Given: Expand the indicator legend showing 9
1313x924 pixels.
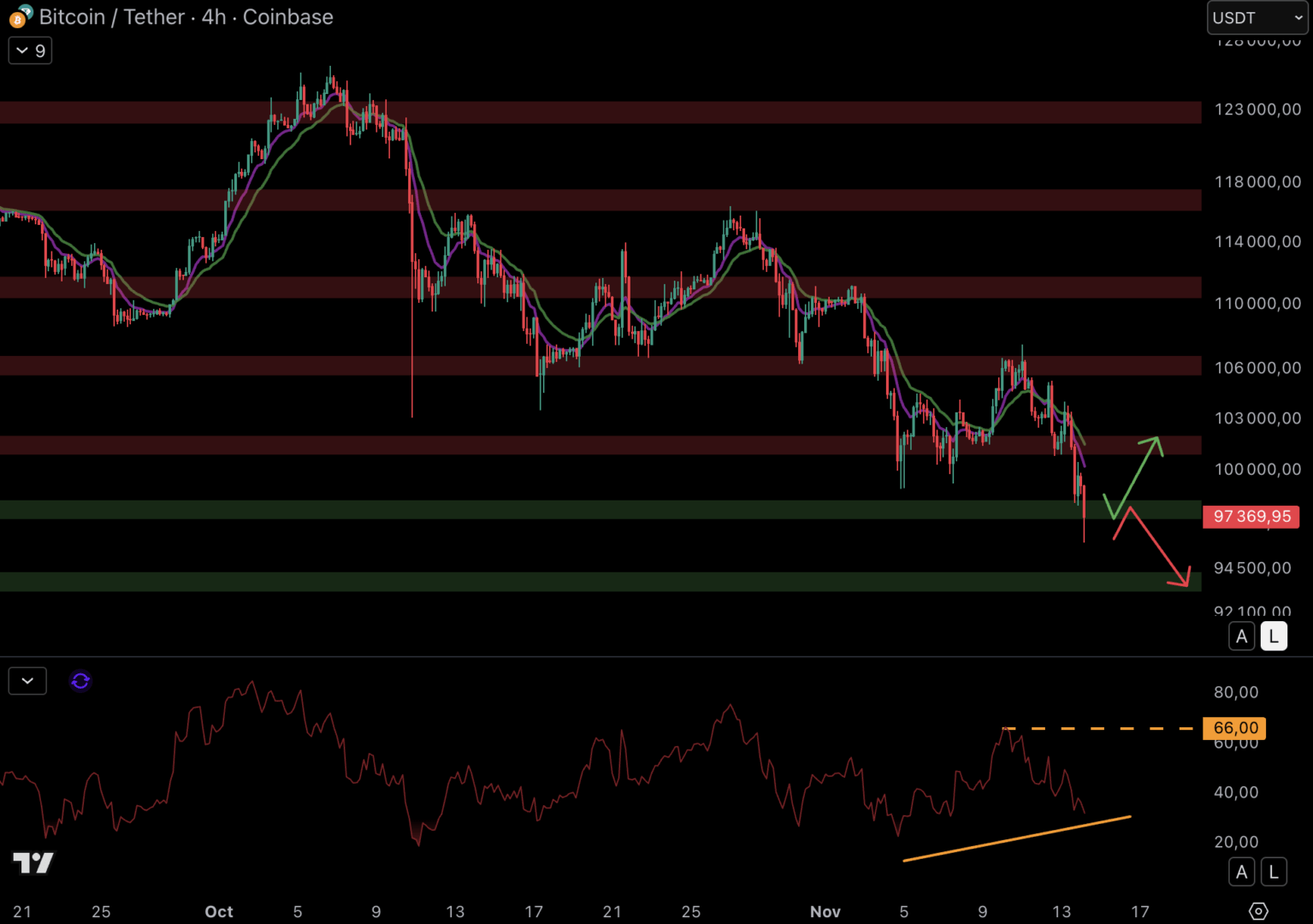Looking at the screenshot, I should [30, 50].
